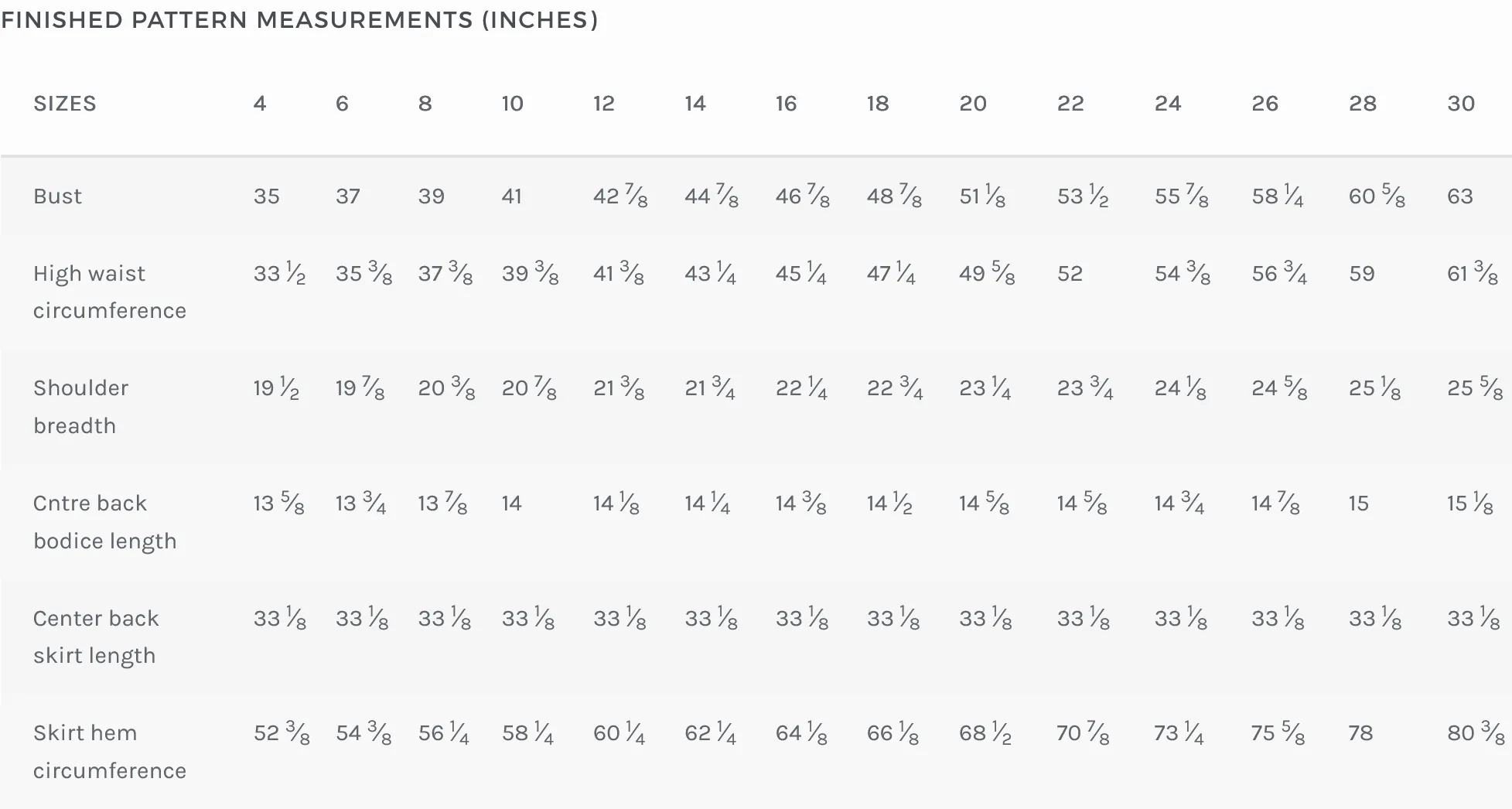Click size 30 column header
Image resolution: width=1512 pixels, height=809 pixels.
coord(1461,104)
